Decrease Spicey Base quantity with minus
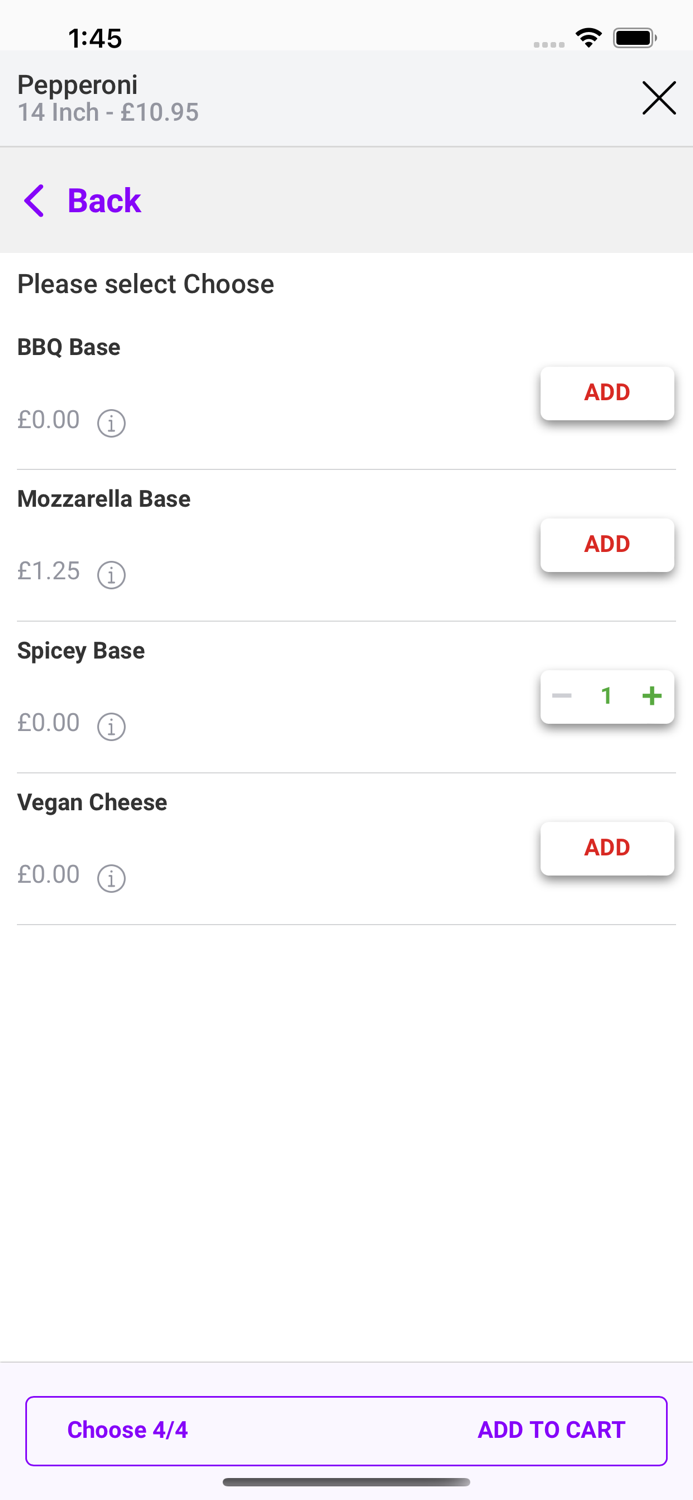The width and height of the screenshot is (693, 1500). click(562, 696)
